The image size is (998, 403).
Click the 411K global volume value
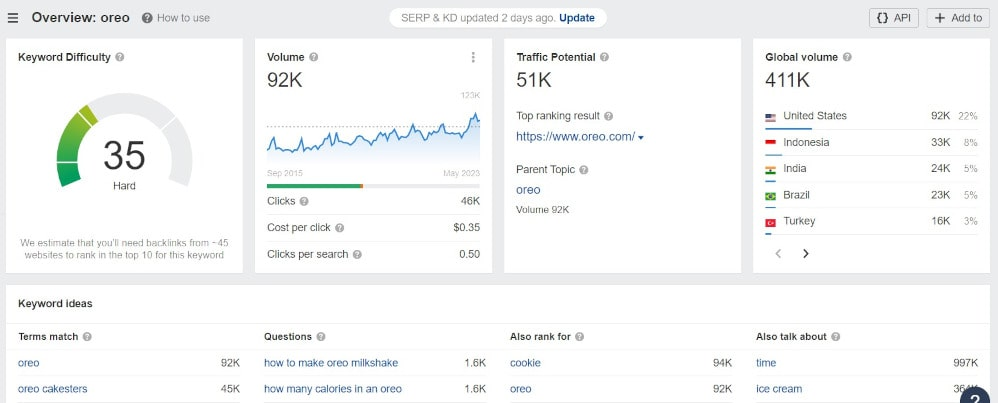point(787,80)
